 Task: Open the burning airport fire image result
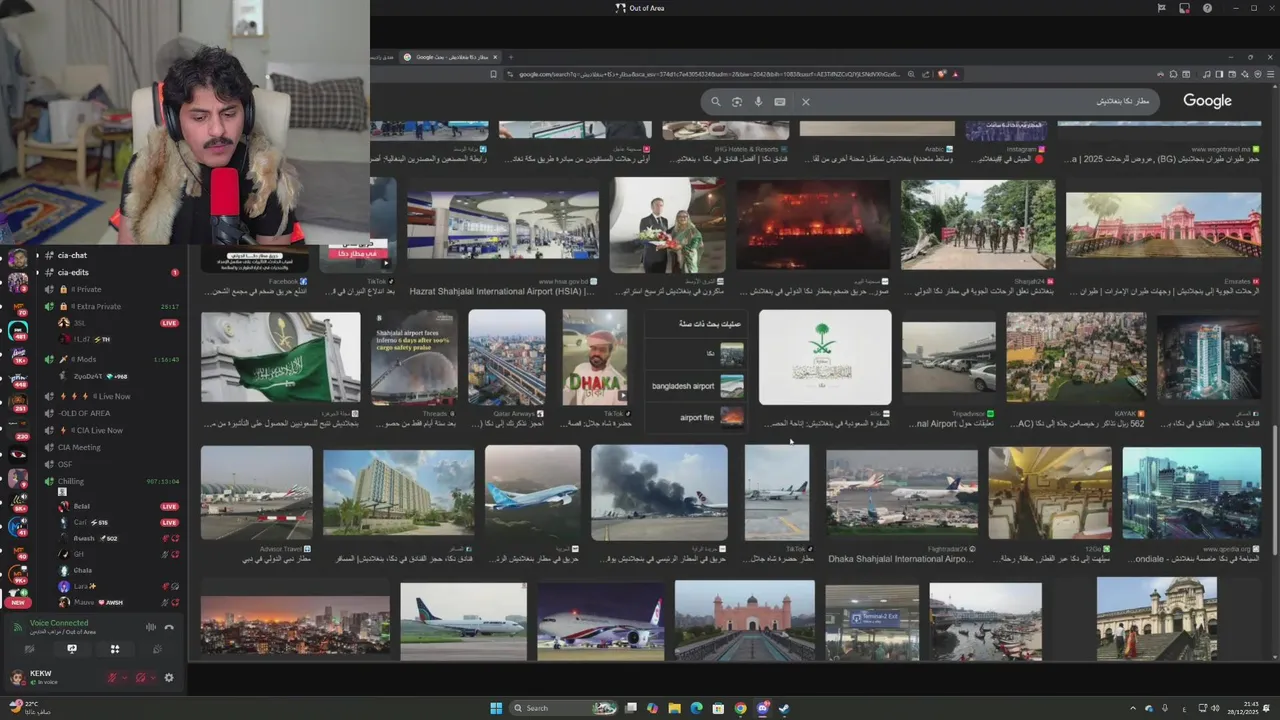point(813,226)
